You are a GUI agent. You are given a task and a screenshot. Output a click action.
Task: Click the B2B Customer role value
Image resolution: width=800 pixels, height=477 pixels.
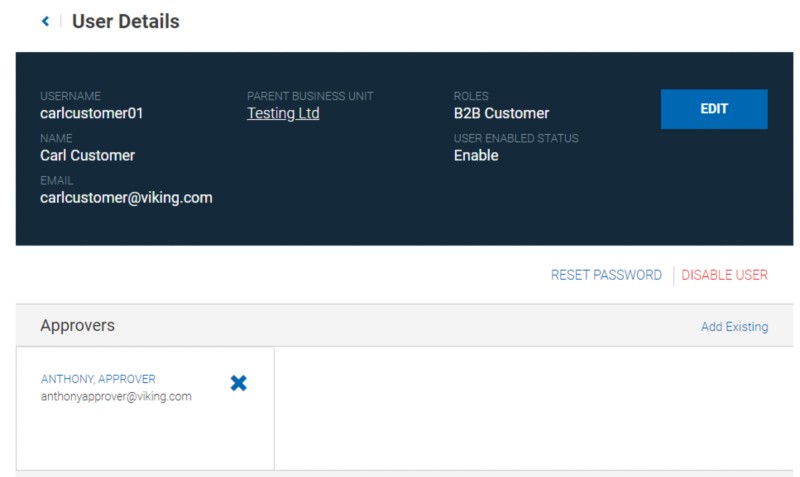click(501, 113)
